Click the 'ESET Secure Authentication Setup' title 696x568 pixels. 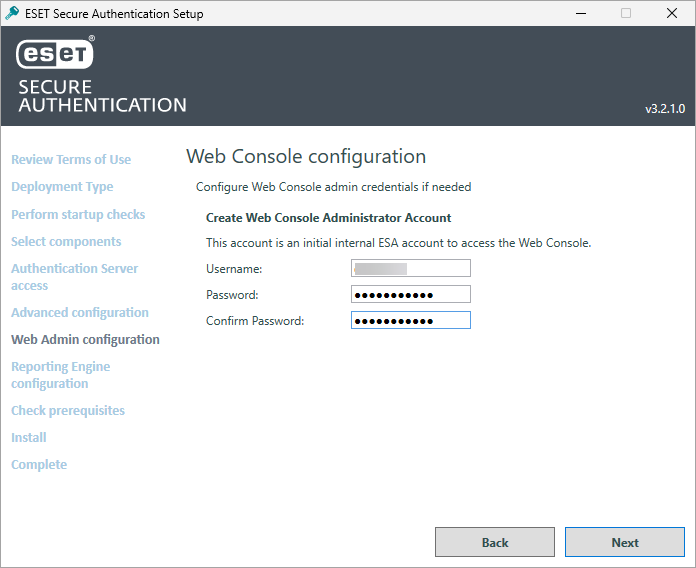[114, 14]
